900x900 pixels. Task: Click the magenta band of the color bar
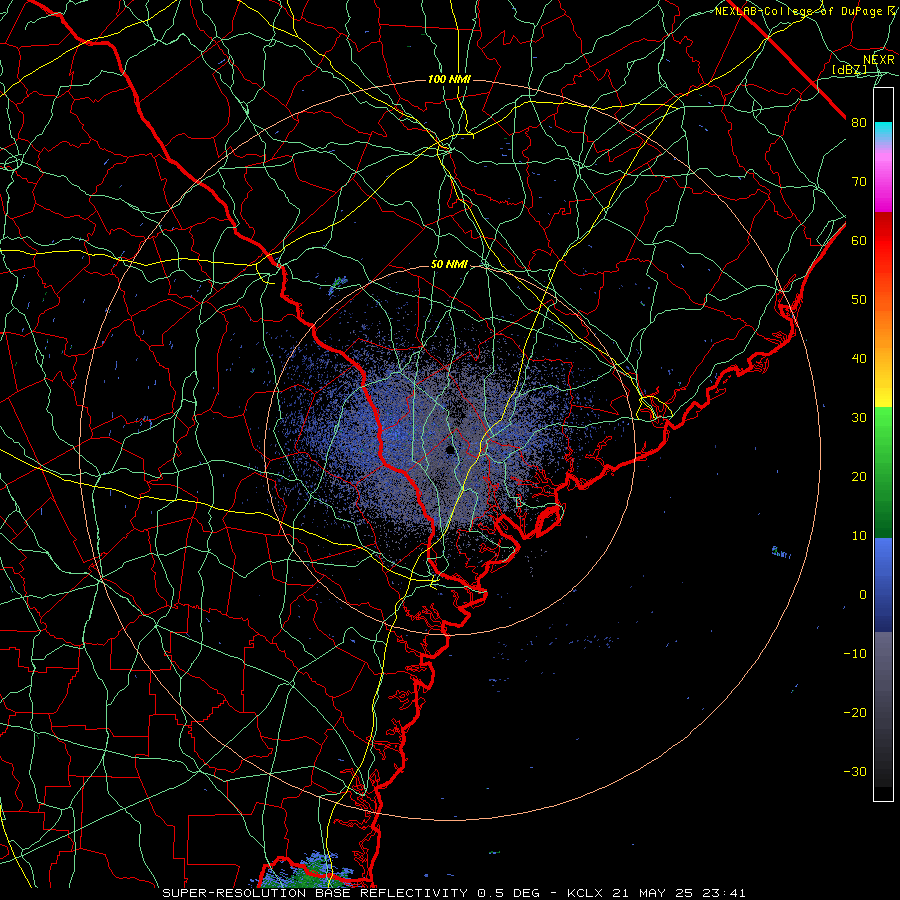coord(883,184)
